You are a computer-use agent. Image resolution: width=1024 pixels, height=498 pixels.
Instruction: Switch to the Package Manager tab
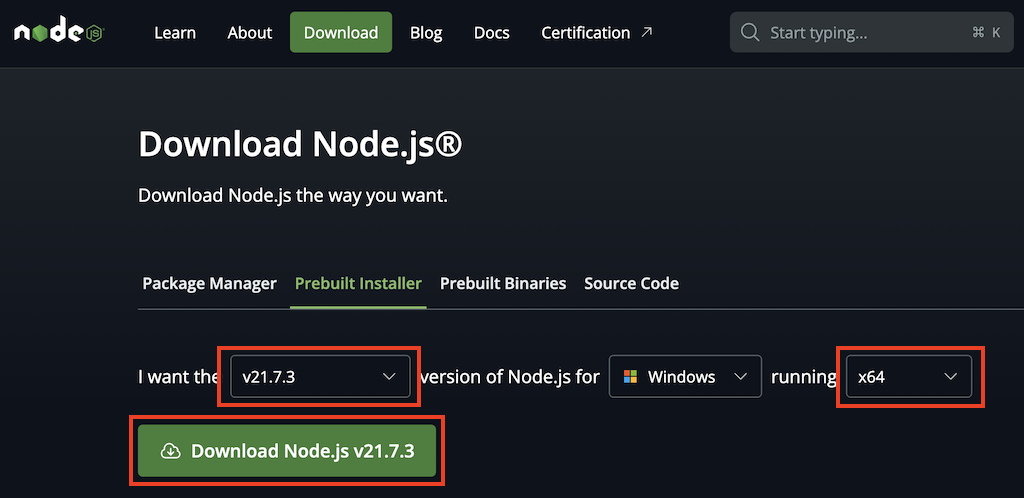pos(210,283)
